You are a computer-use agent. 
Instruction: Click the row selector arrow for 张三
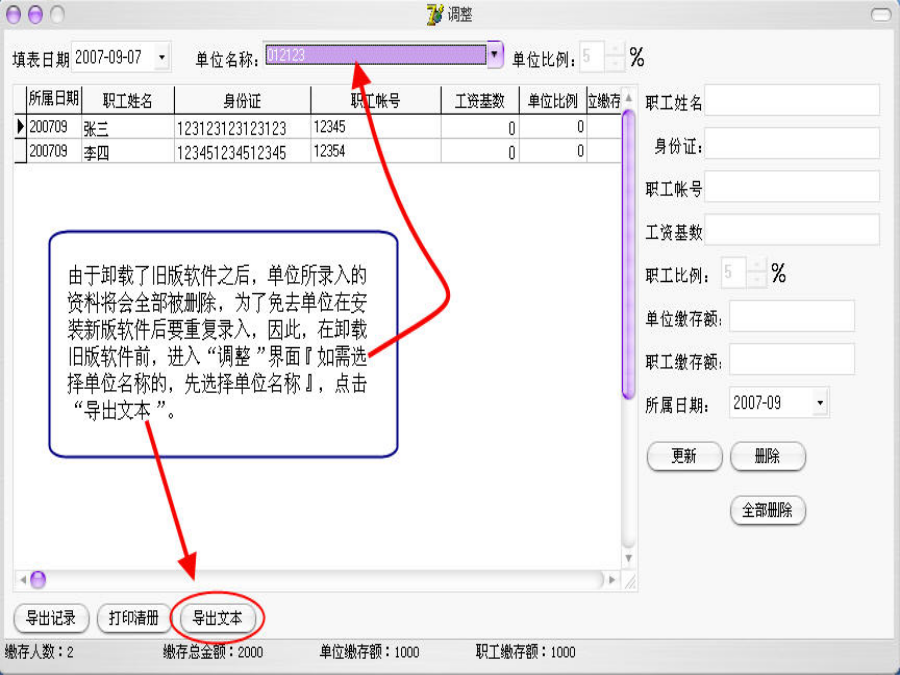(x=20, y=126)
